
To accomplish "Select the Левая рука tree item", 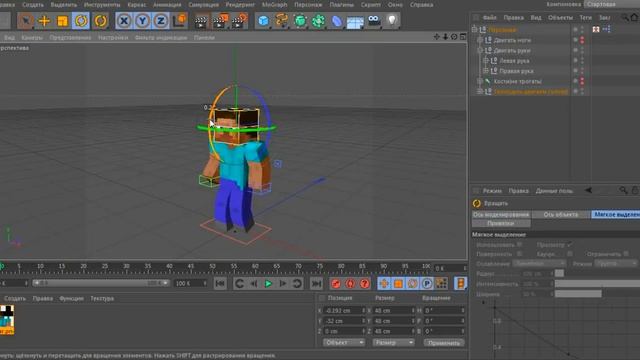I will [514, 61].
